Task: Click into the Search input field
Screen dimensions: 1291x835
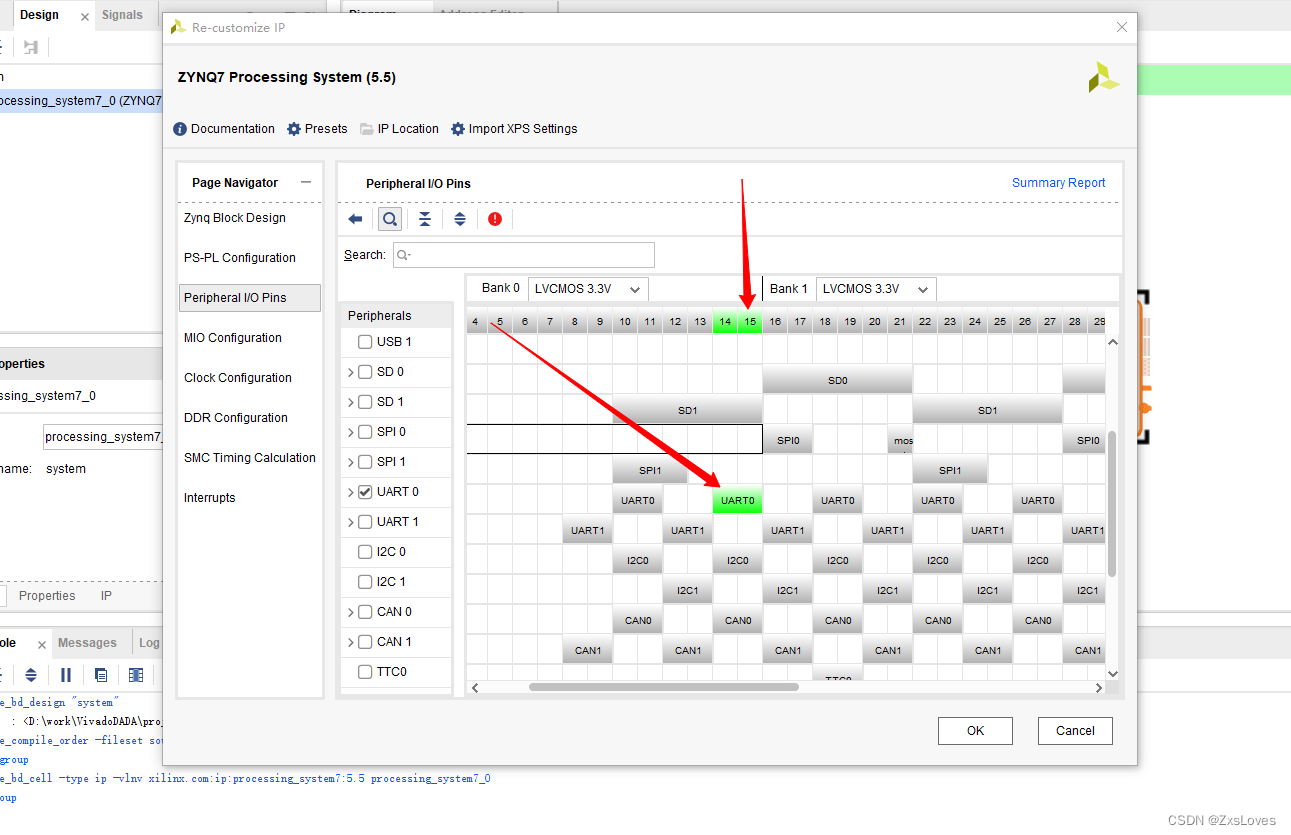Action: (x=524, y=255)
